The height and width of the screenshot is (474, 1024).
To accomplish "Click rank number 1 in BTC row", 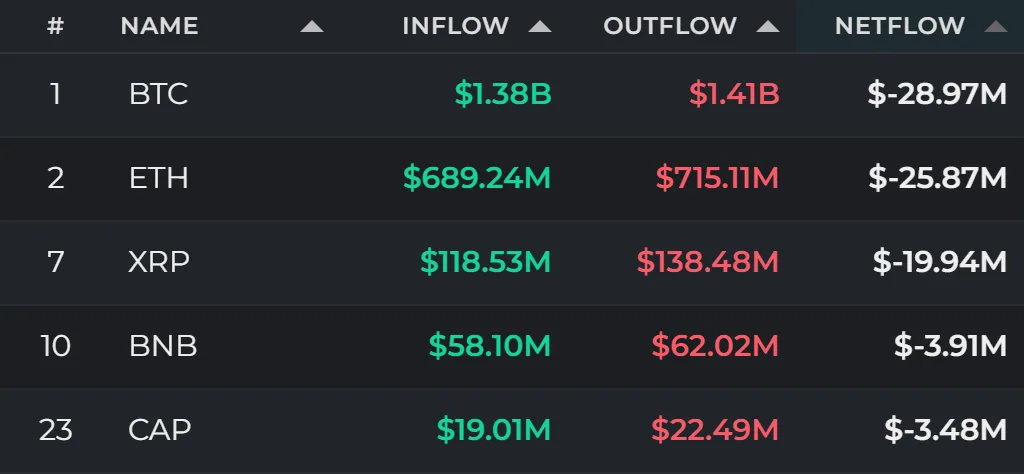I will coord(56,94).
